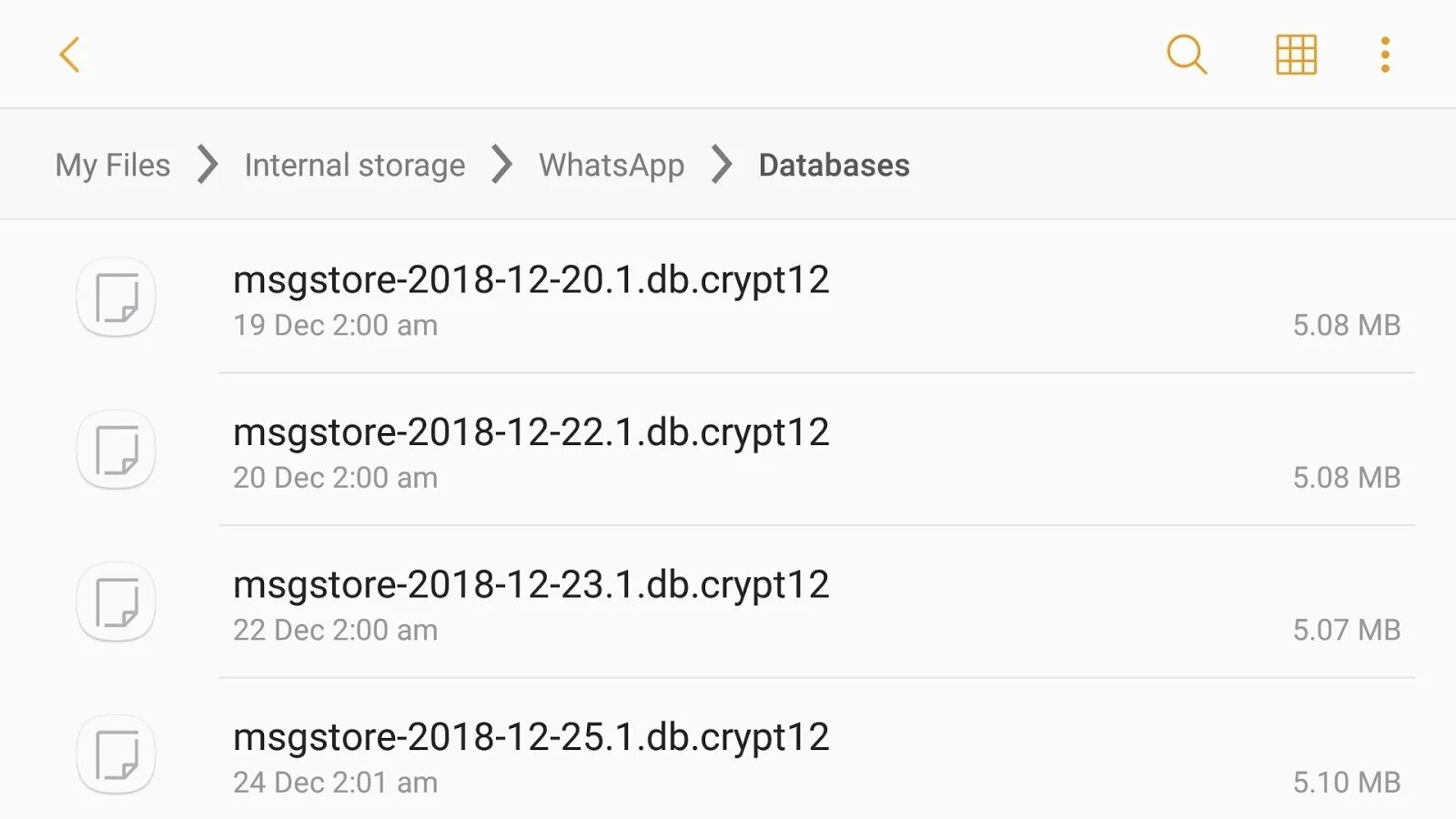Open msgstore-2018-12-25.1.db.crypt12 file name

click(531, 737)
